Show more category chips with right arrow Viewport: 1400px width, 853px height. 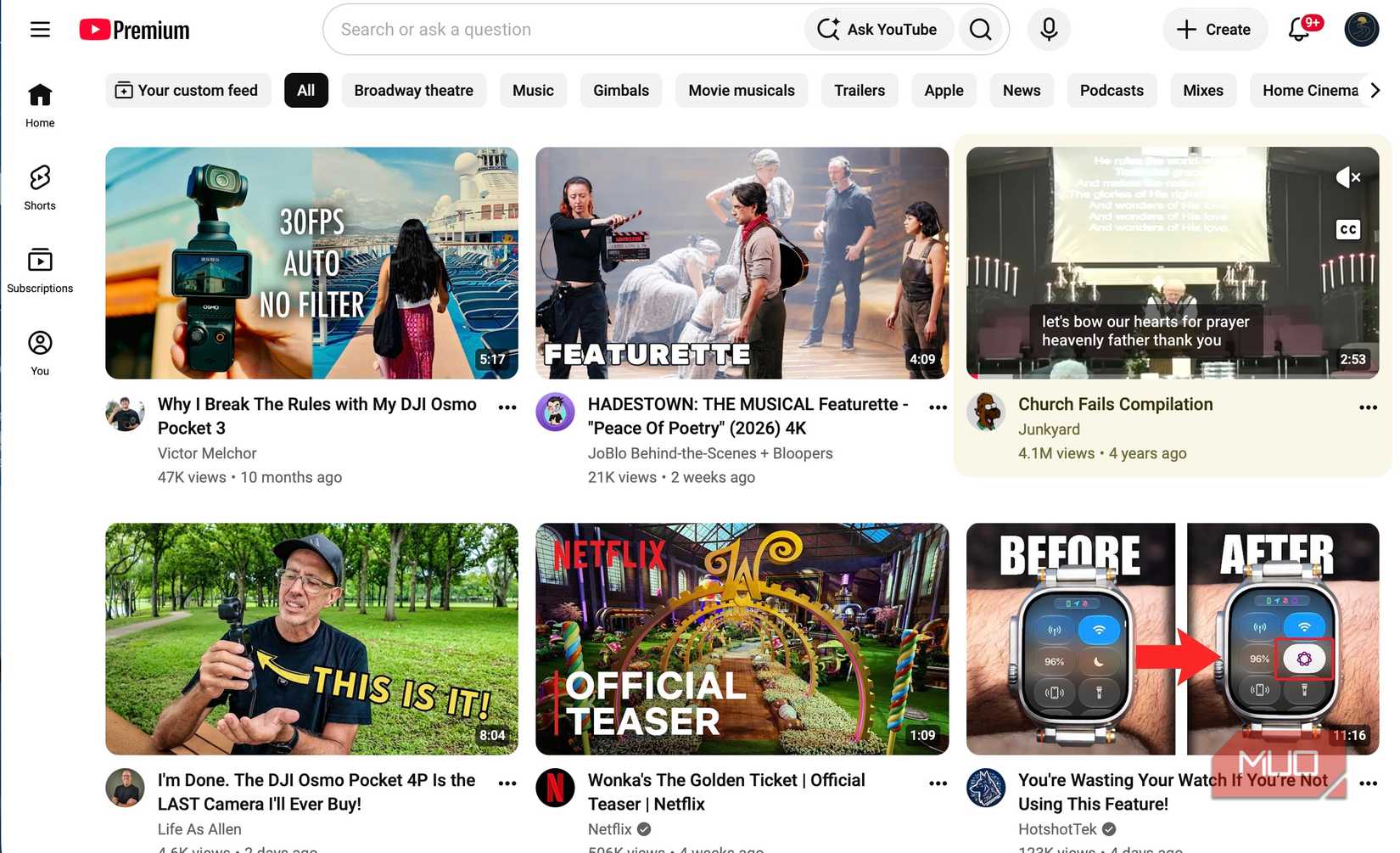1375,90
